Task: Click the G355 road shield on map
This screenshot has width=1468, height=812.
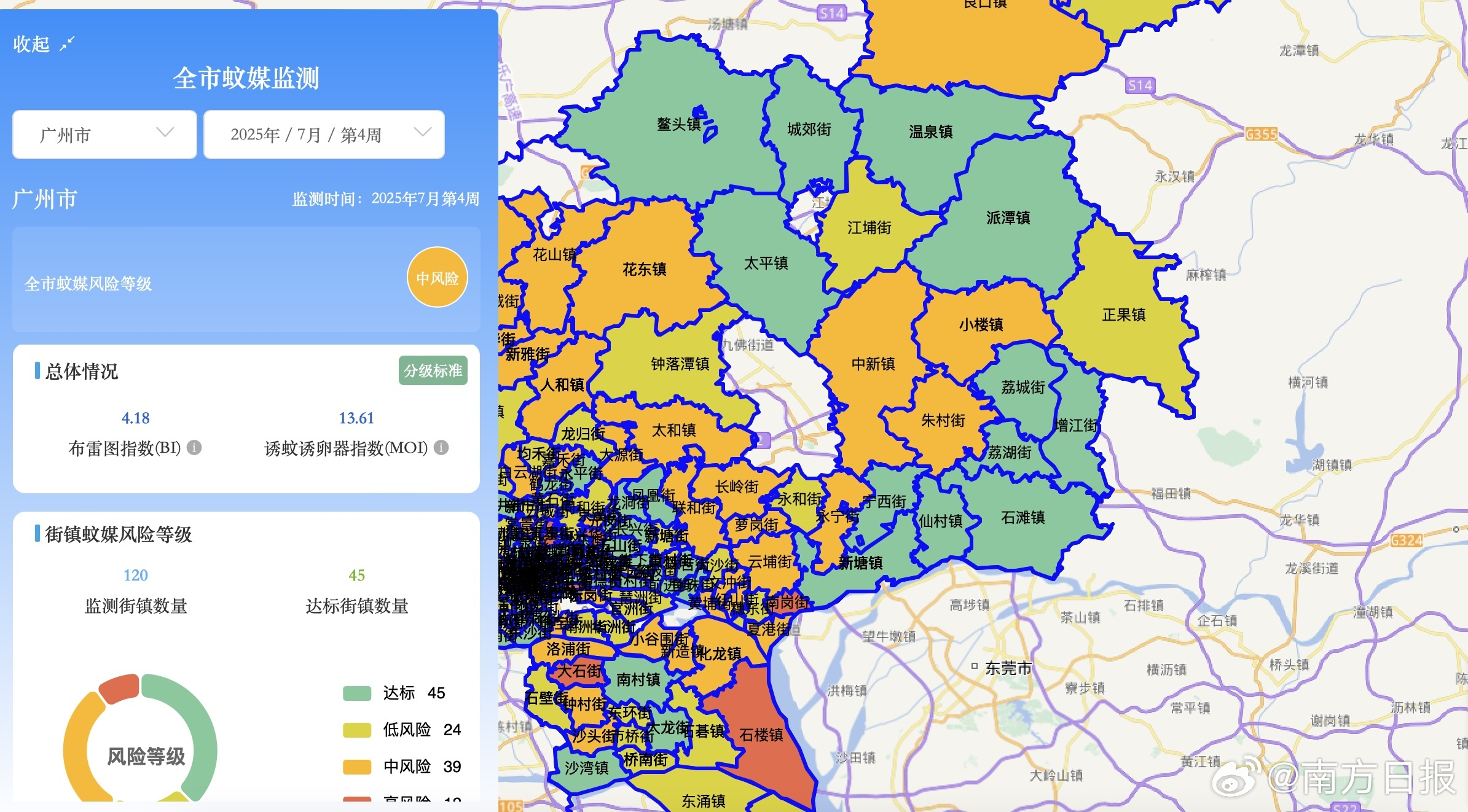Action: tap(1261, 134)
